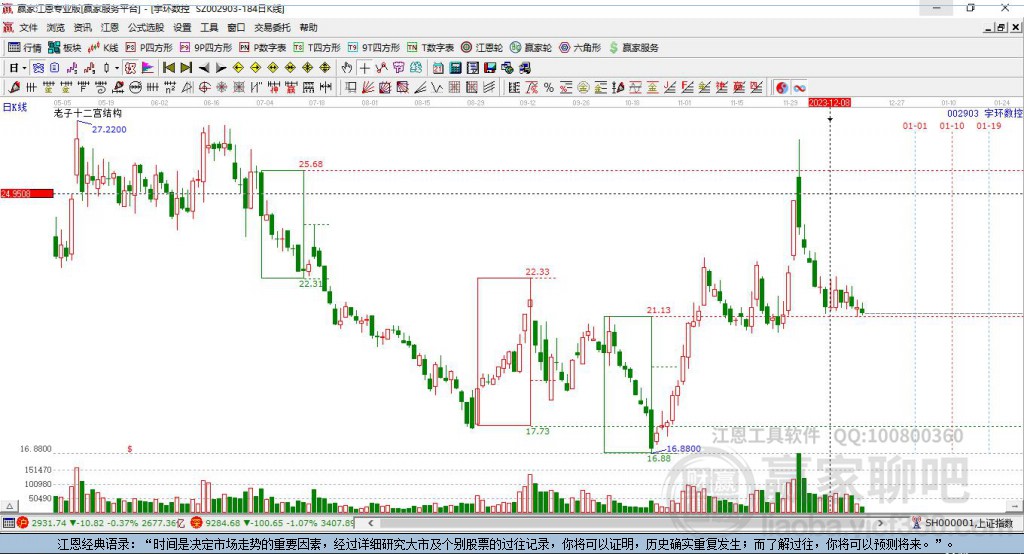This screenshot has width=1024, height=554.
Task: Click the first yellow diamond arrow icon
Action: tap(238, 68)
